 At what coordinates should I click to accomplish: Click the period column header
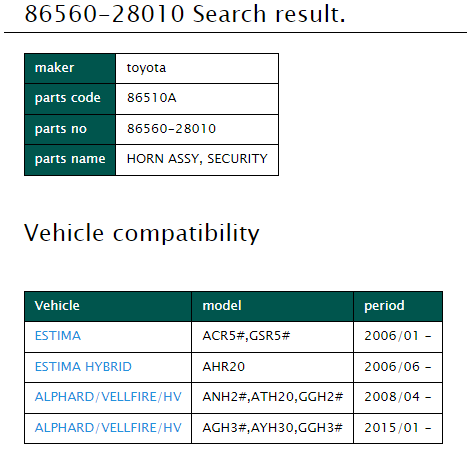398,306
